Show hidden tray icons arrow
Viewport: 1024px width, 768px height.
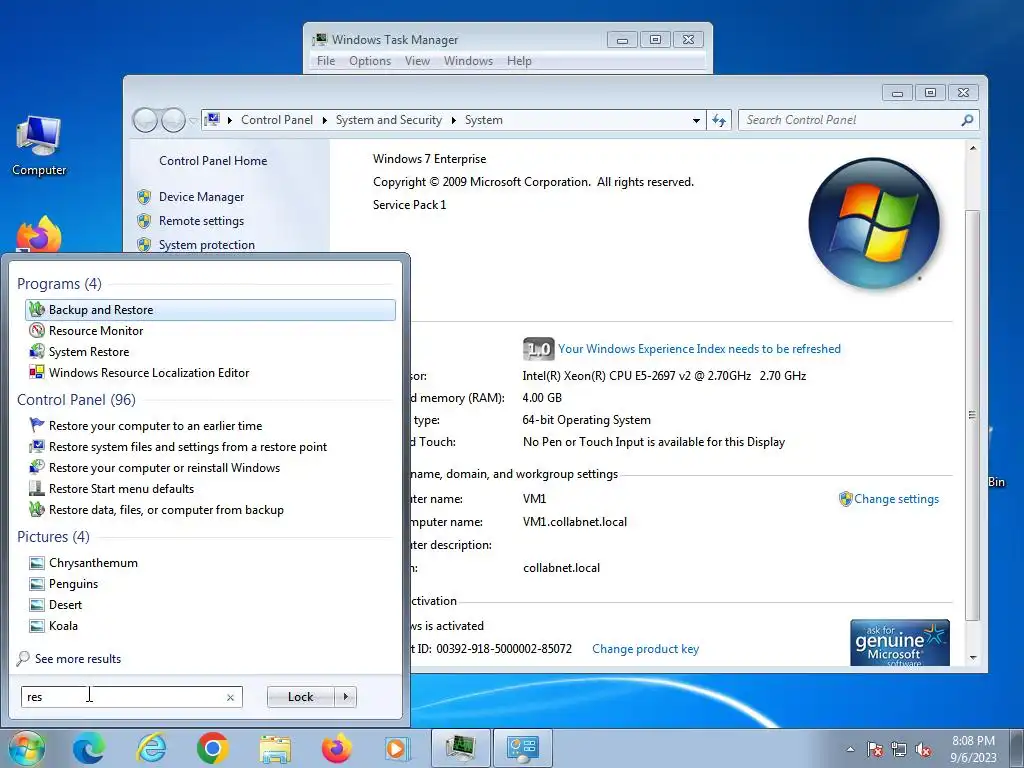[x=850, y=749]
